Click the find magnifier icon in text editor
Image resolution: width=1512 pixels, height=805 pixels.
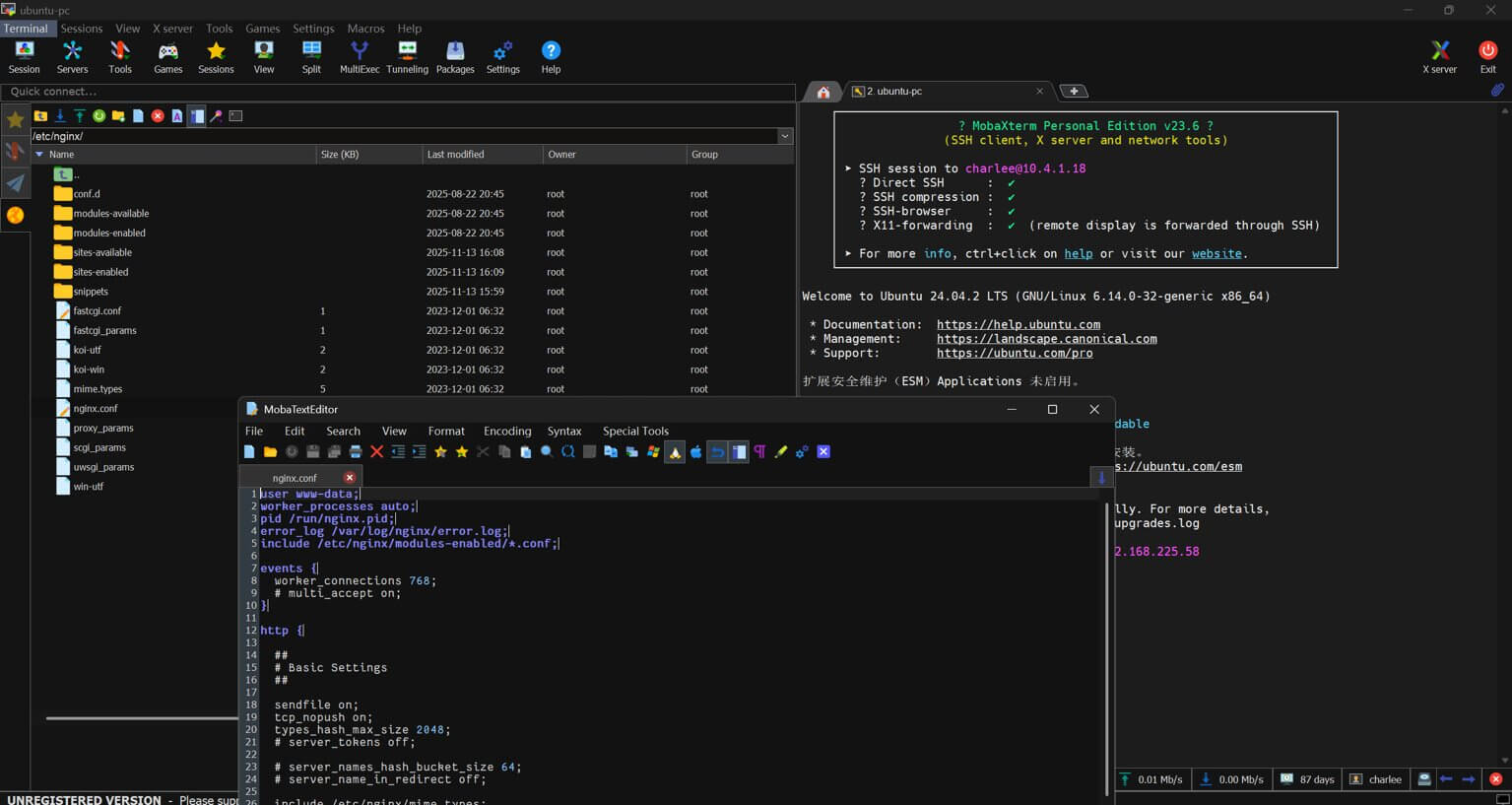[547, 452]
